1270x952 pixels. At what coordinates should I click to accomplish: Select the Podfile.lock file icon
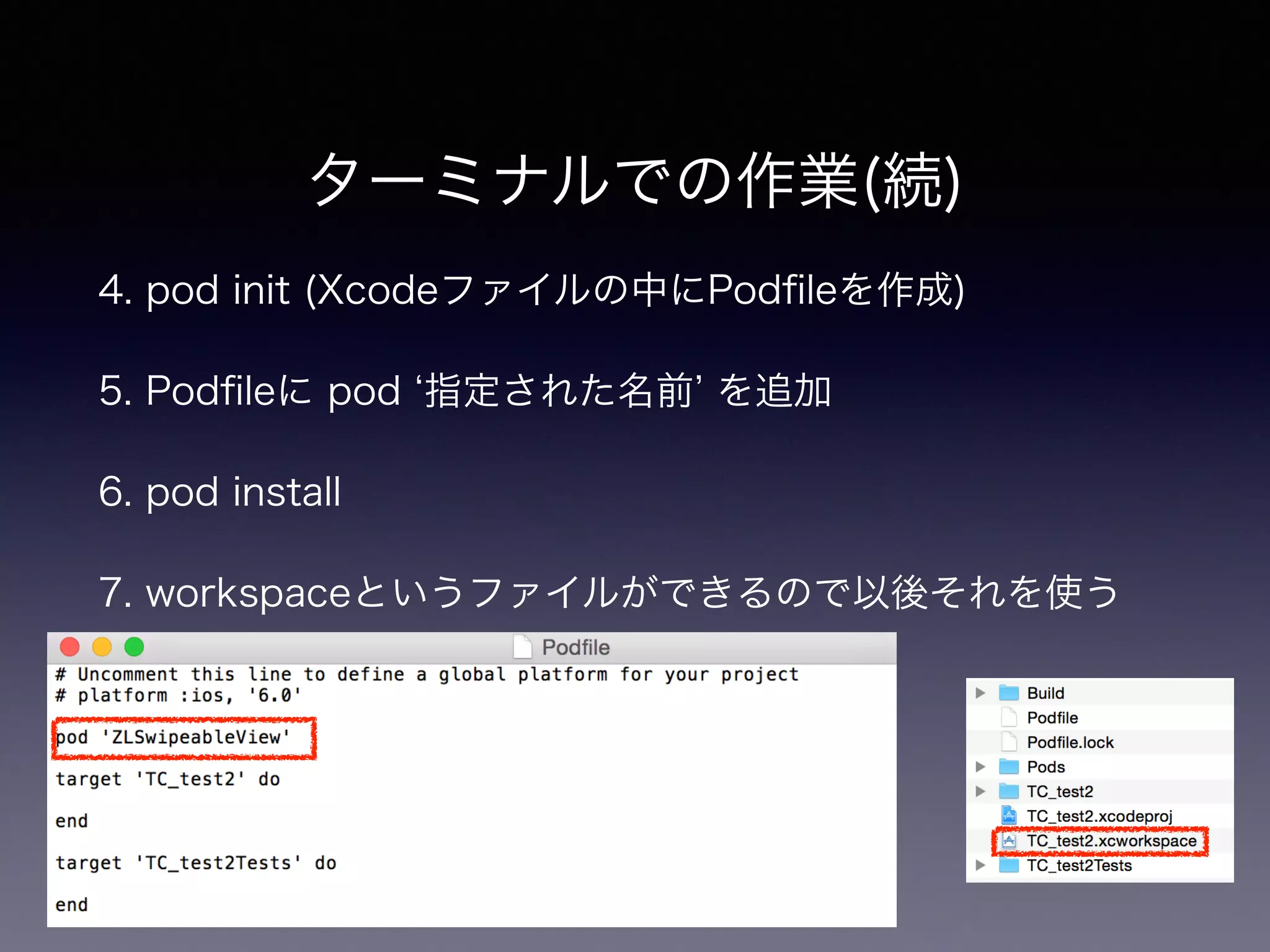tap(1009, 742)
